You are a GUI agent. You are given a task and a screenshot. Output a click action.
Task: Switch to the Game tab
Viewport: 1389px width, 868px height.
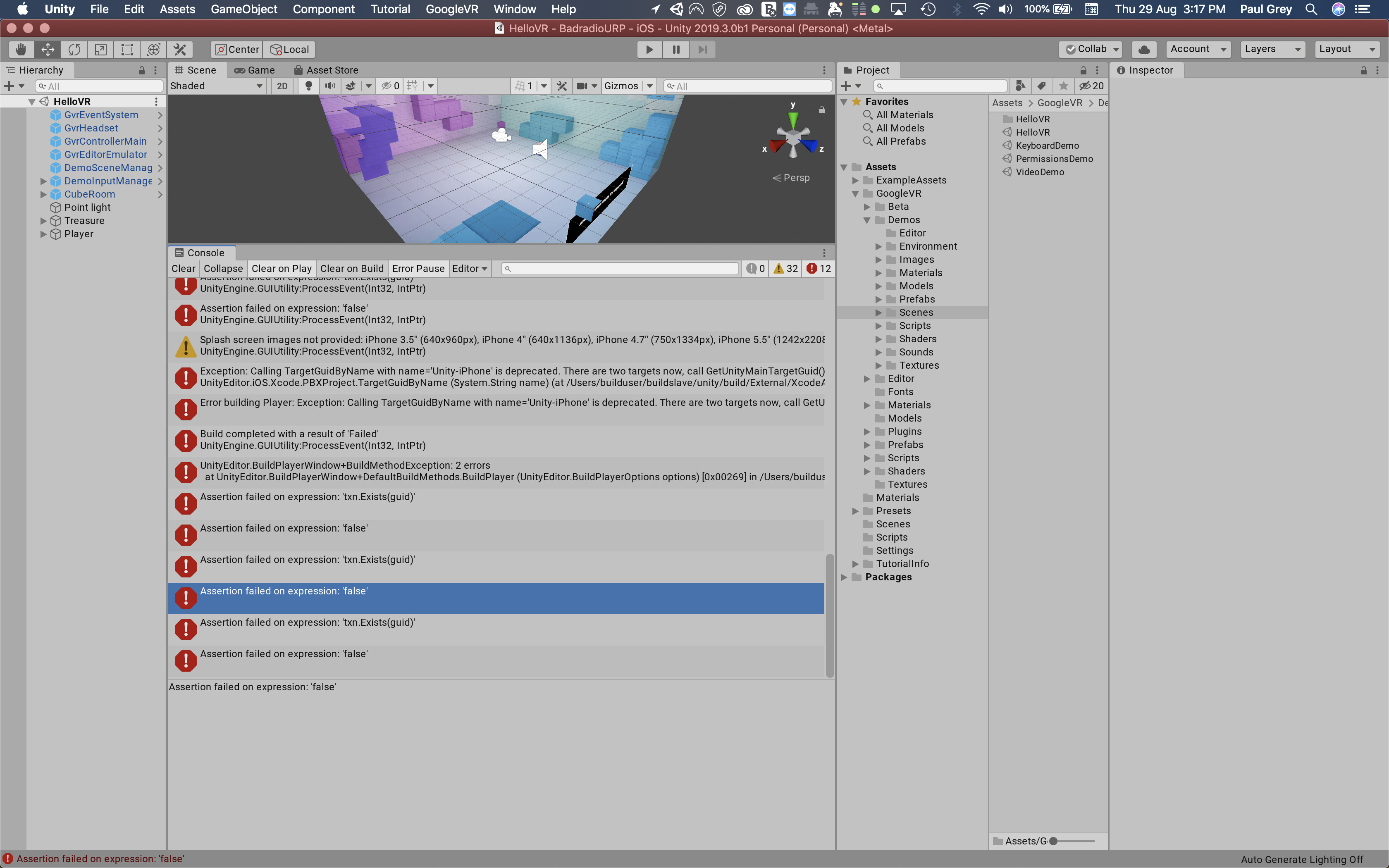click(x=255, y=70)
